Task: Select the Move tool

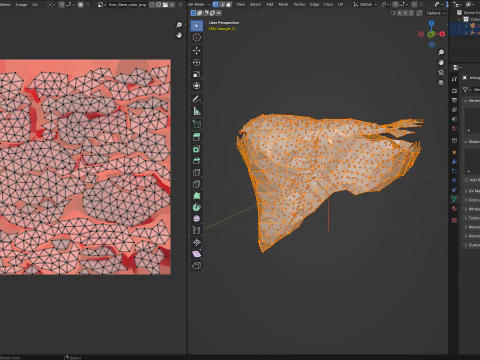Action: [x=197, y=51]
